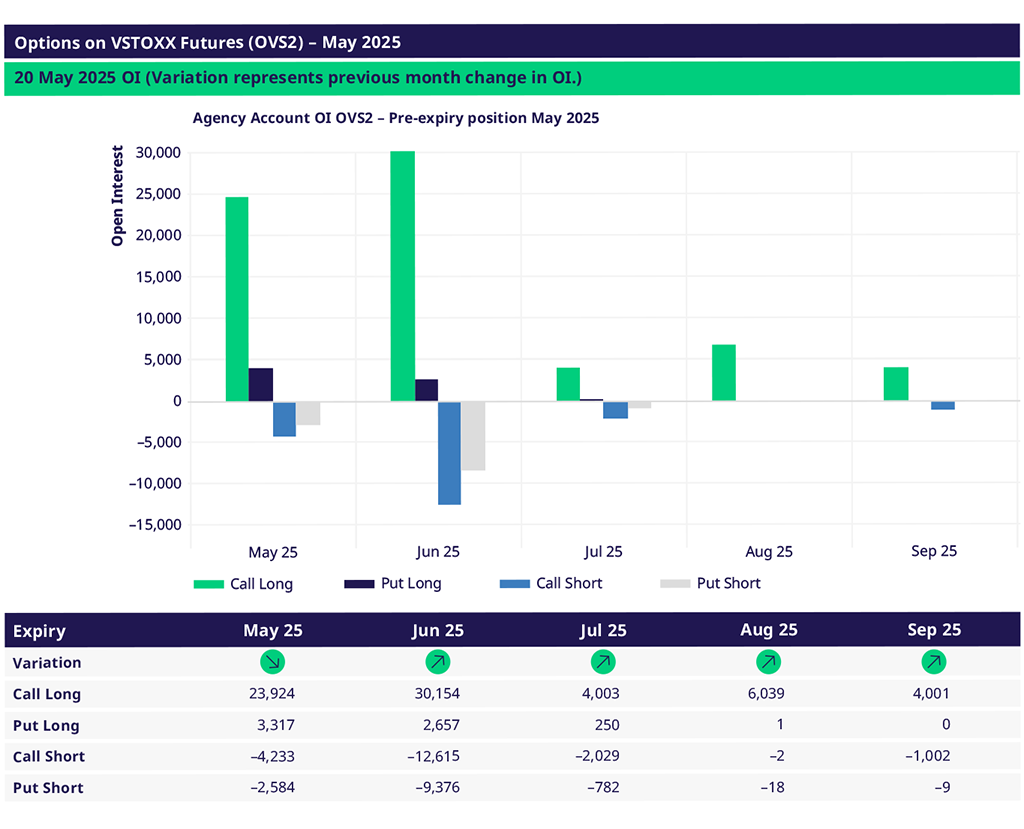This screenshot has width=1024, height=829.
Task: Click the Jun 25 table column header
Action: (437, 631)
